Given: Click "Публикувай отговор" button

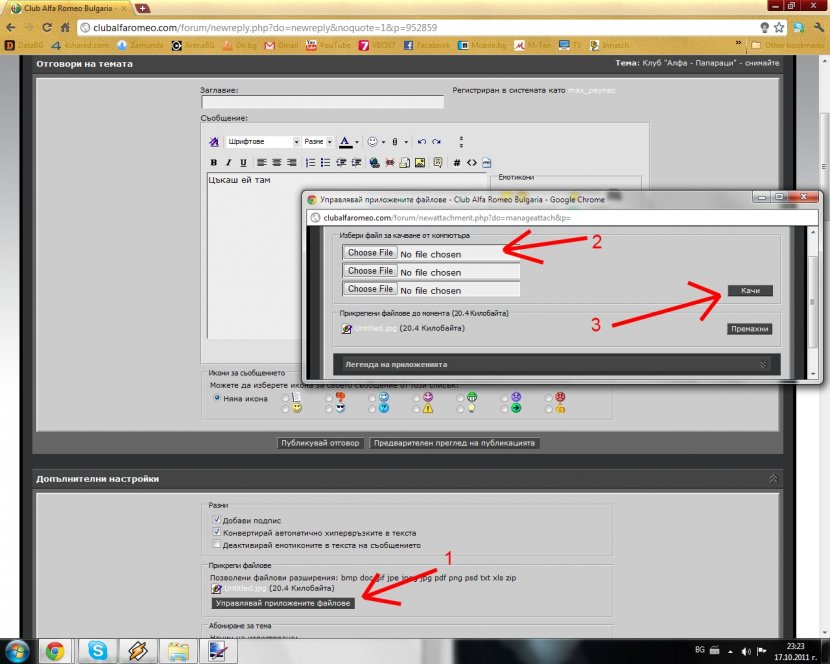Looking at the screenshot, I should [320, 442].
